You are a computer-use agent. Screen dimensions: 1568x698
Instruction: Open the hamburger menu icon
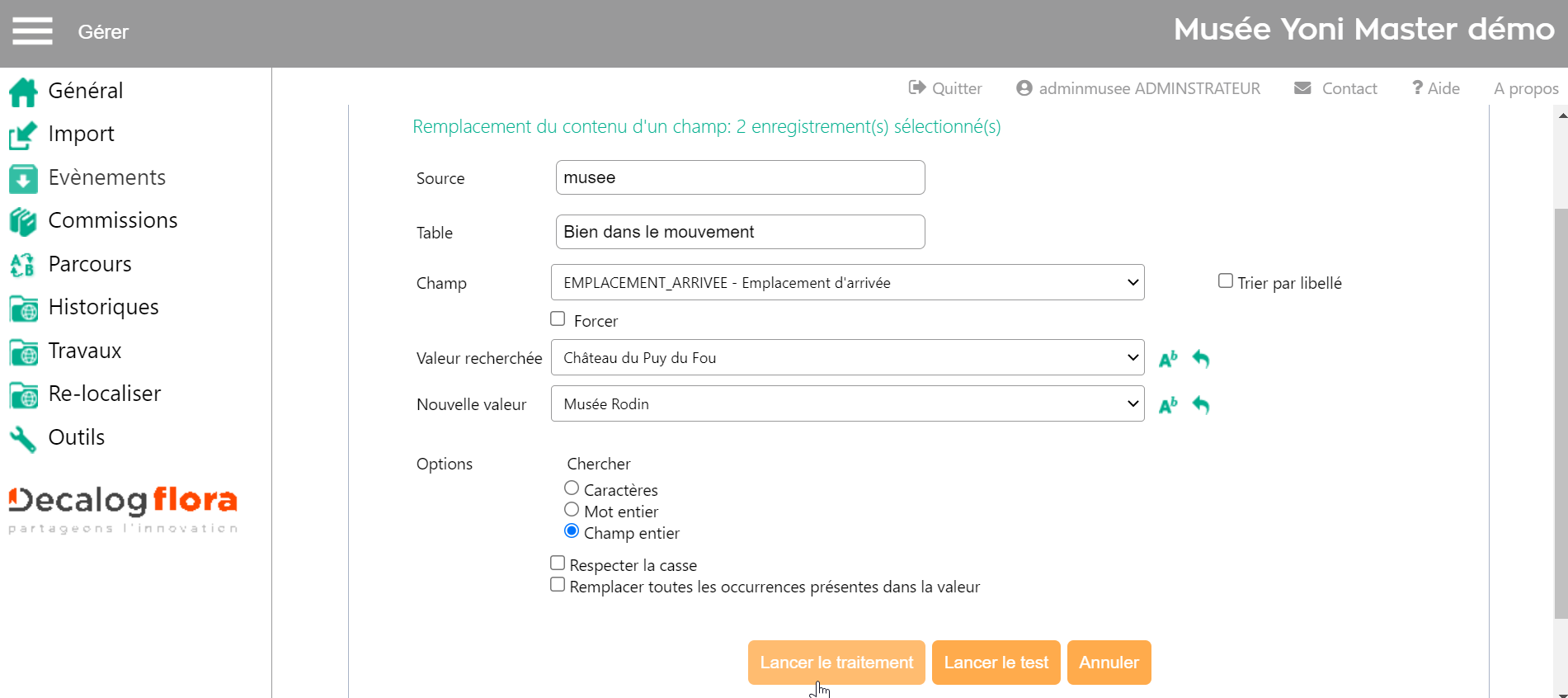coord(32,31)
